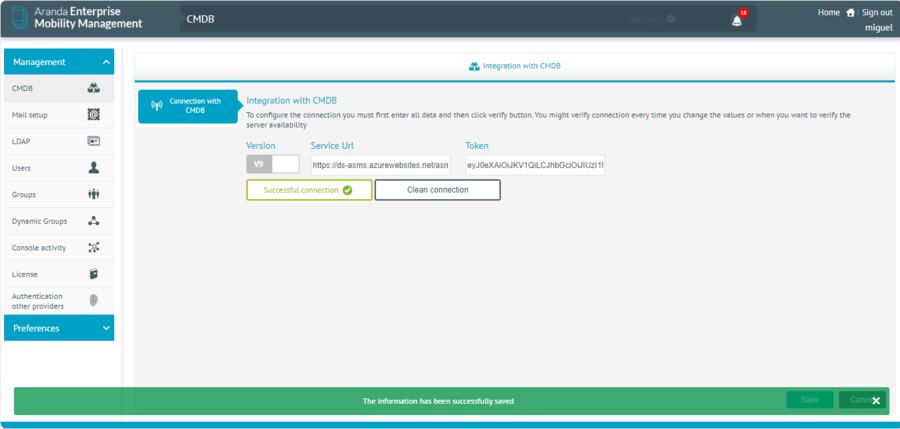Click the Dynamic Groups nodes icon
This screenshot has height=429, width=900.
point(94,221)
